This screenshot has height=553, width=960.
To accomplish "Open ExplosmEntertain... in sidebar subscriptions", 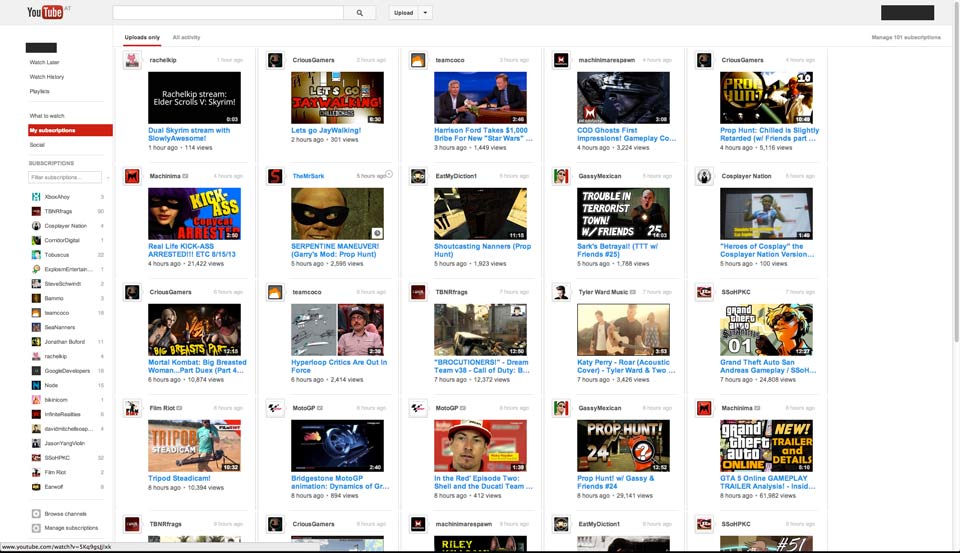I will pos(68,269).
